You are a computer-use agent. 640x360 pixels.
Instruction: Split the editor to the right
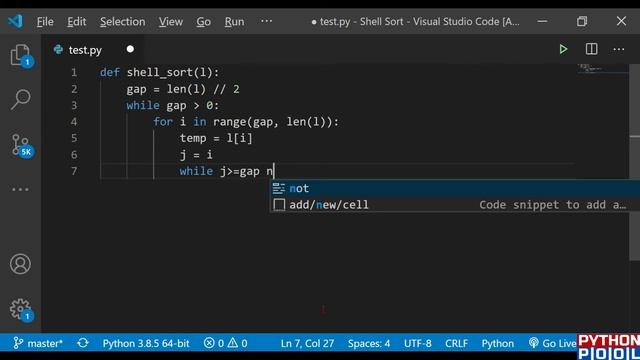591,49
